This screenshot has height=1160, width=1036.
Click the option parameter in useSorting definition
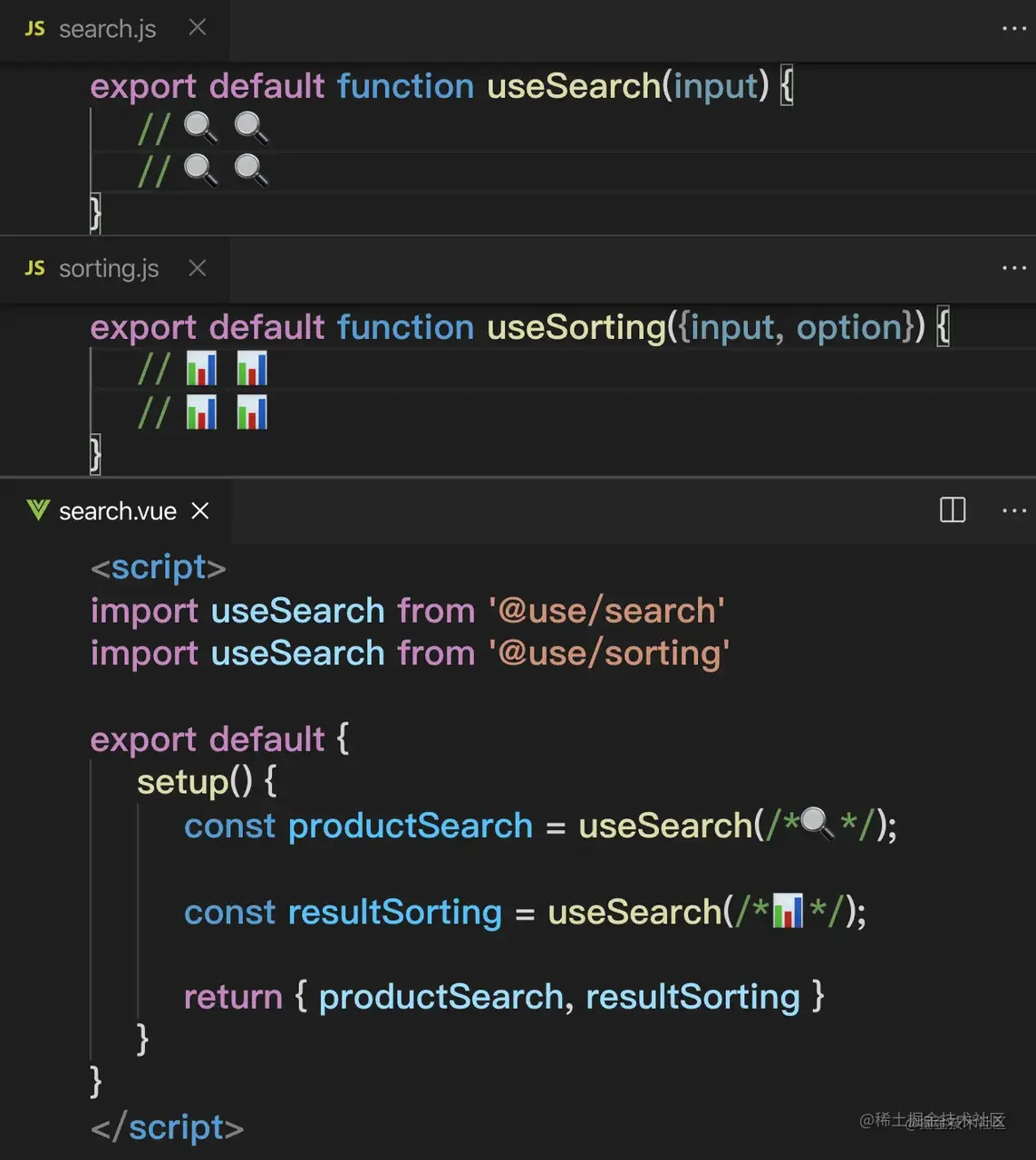[848, 328]
